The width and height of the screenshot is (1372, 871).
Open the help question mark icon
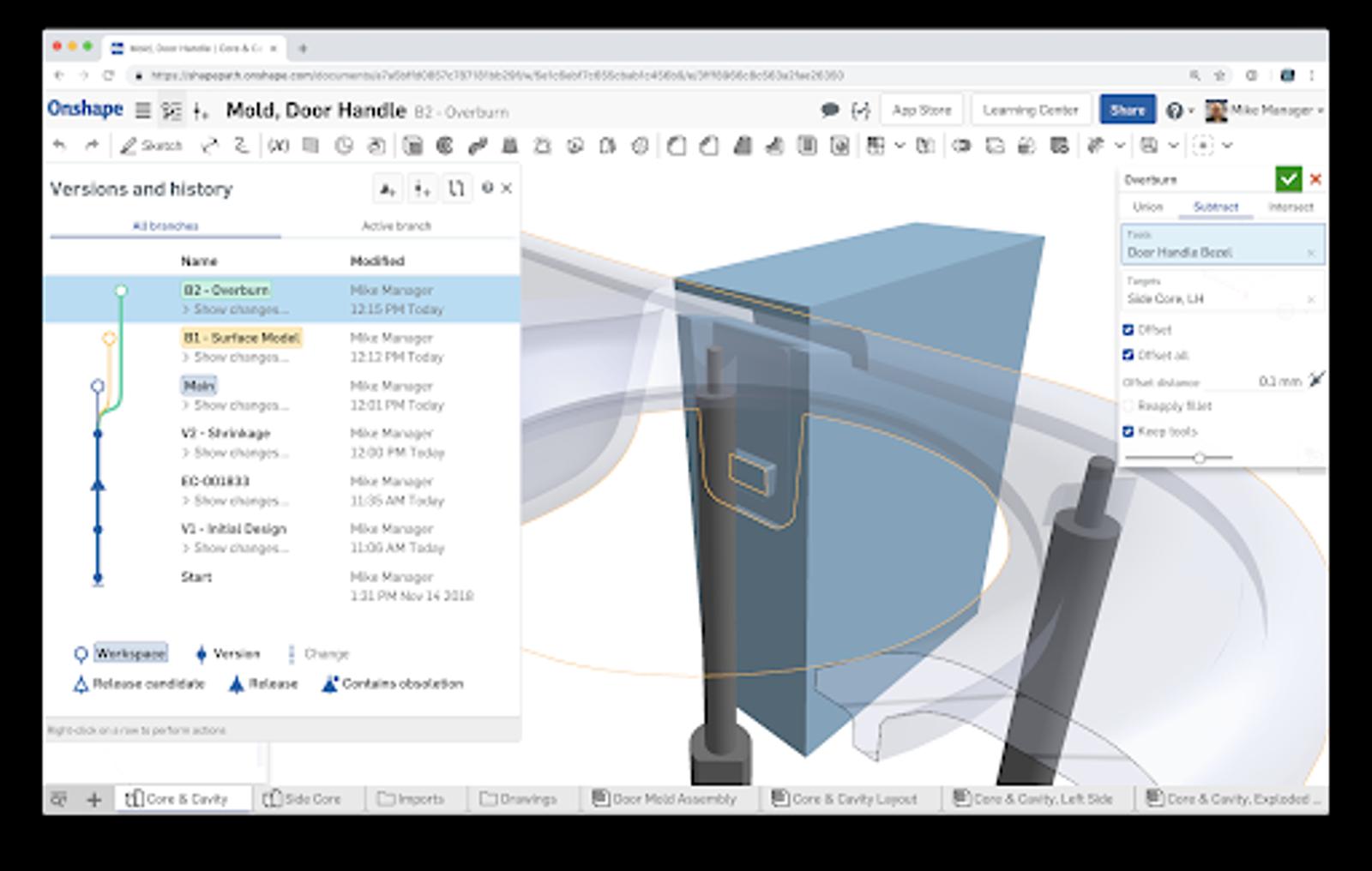click(1175, 111)
